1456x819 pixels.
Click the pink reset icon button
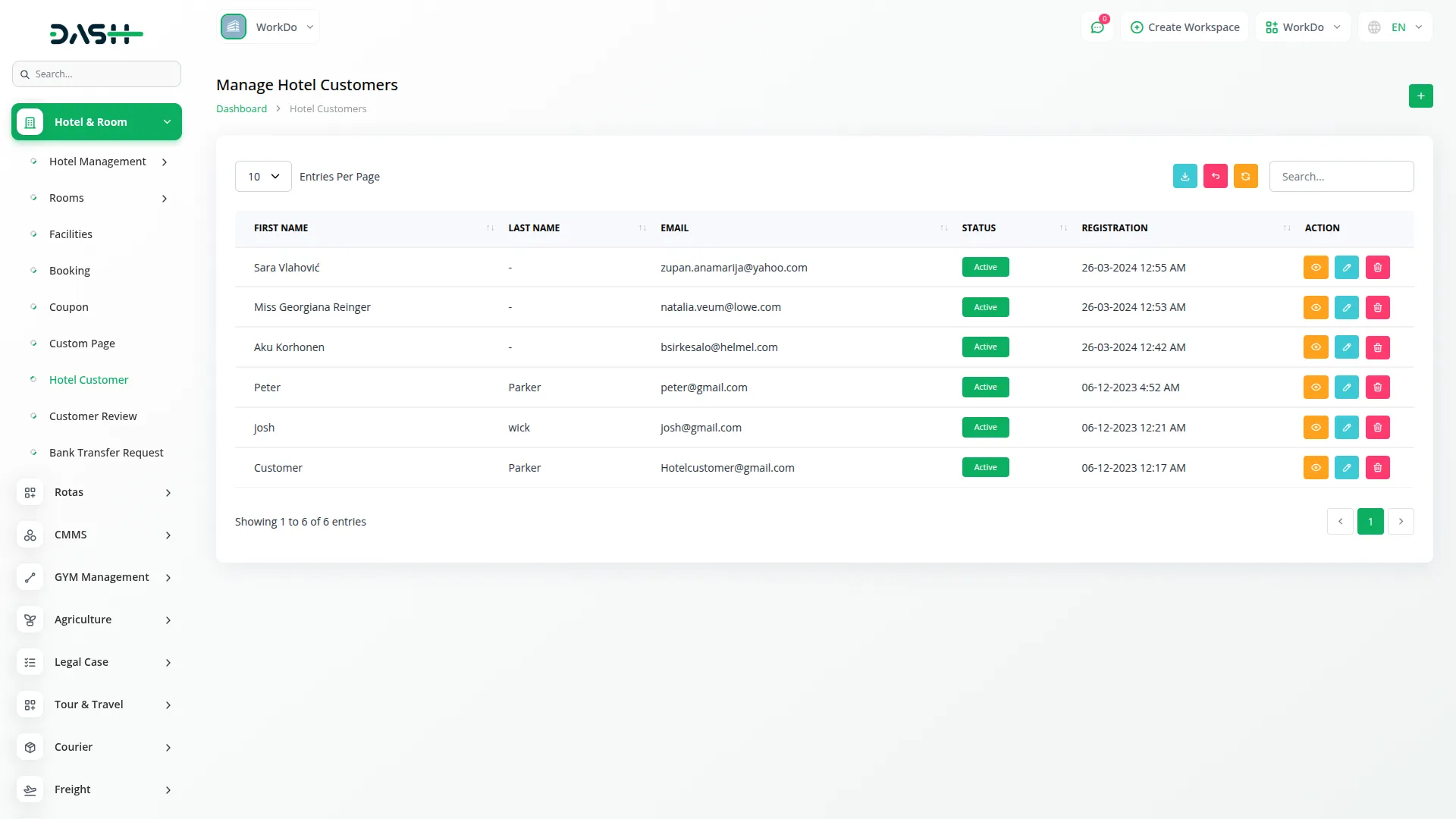point(1215,176)
